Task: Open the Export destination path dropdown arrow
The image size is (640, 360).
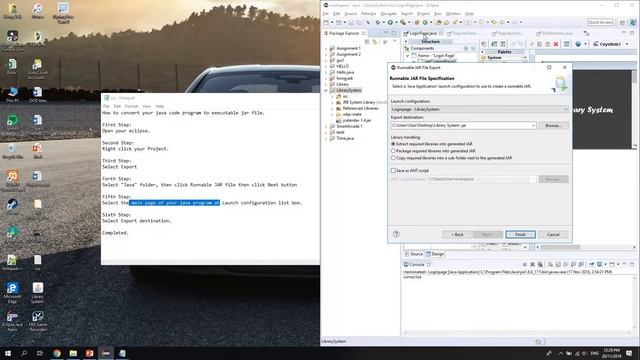Action: (x=533, y=125)
